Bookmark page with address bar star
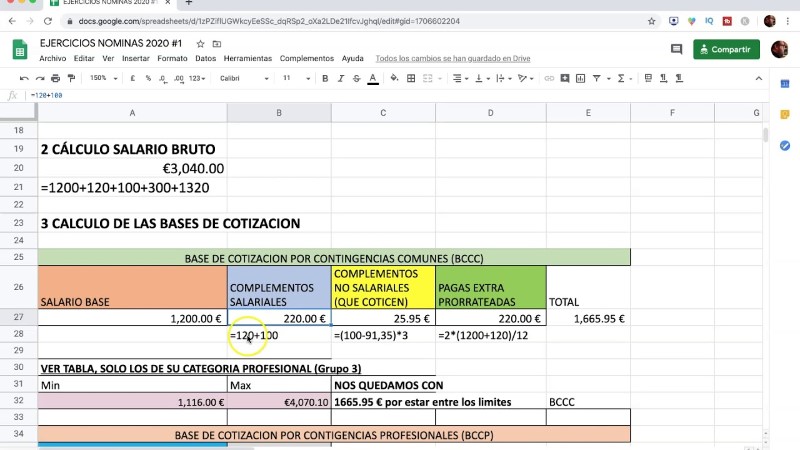Screen dimensions: 800x450 pyautogui.click(x=652, y=21)
